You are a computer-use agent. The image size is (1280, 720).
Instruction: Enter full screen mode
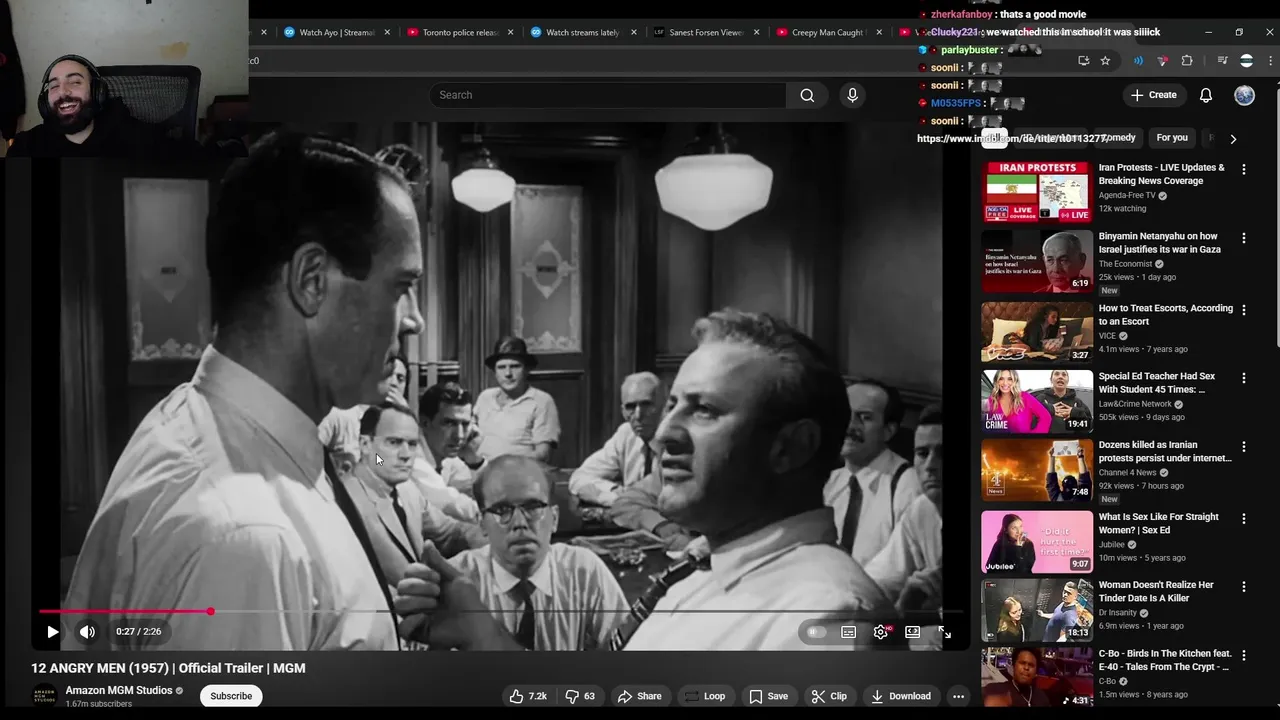click(944, 632)
